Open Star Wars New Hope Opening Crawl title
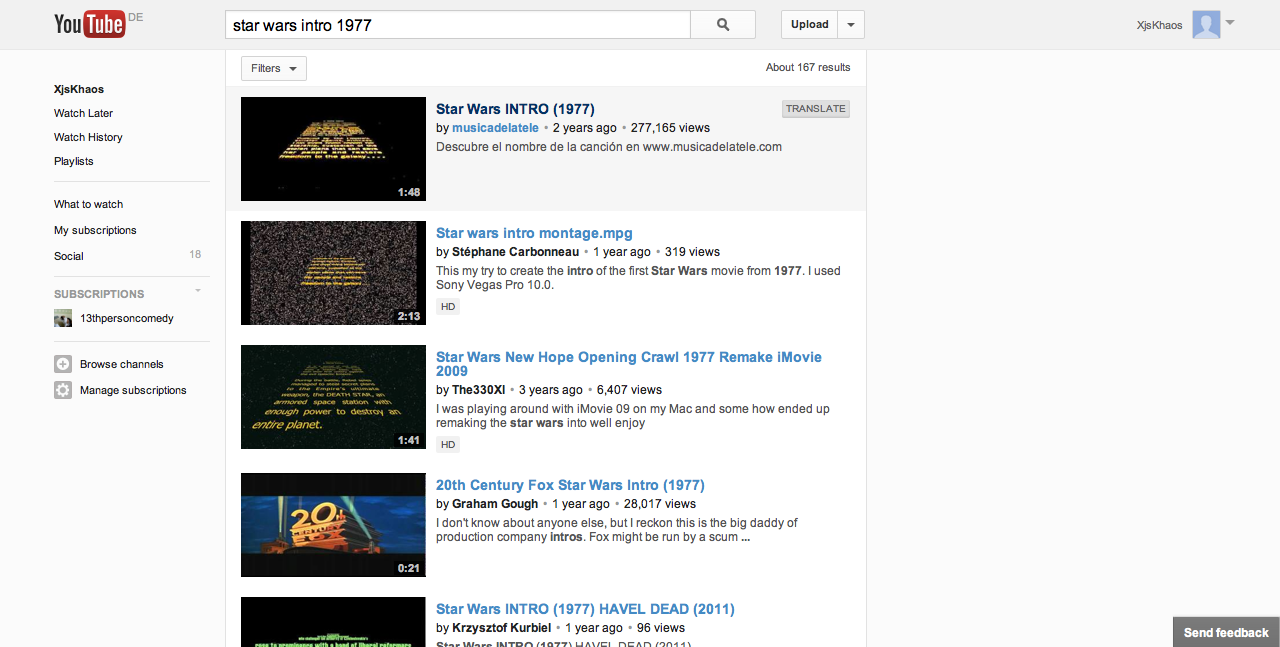Viewport: 1280px width, 647px height. (x=629, y=364)
